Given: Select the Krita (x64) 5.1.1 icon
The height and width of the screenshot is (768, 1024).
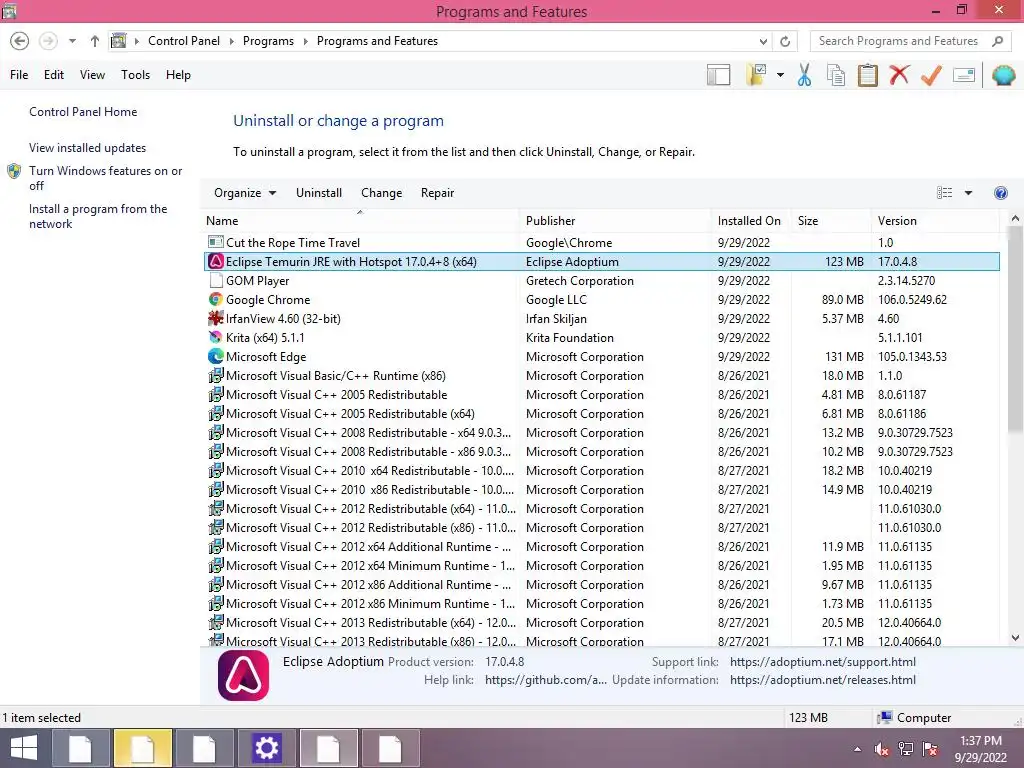Looking at the screenshot, I should point(216,338).
